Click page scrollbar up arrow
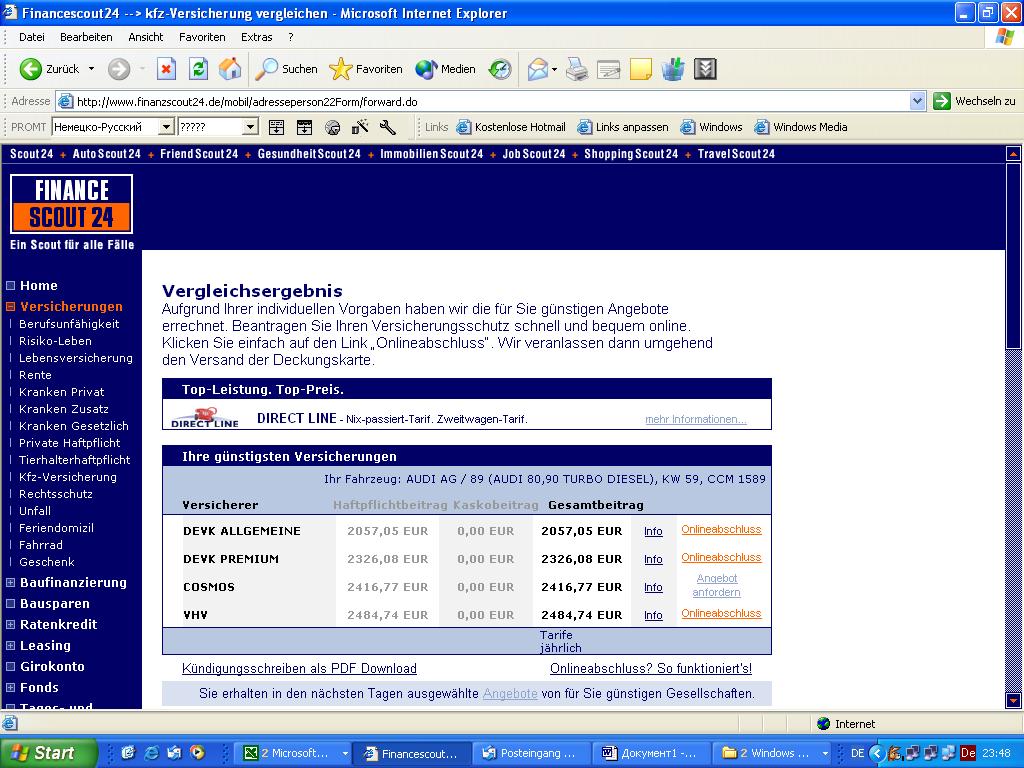Image resolution: width=1024 pixels, height=768 pixels. tap(1013, 154)
